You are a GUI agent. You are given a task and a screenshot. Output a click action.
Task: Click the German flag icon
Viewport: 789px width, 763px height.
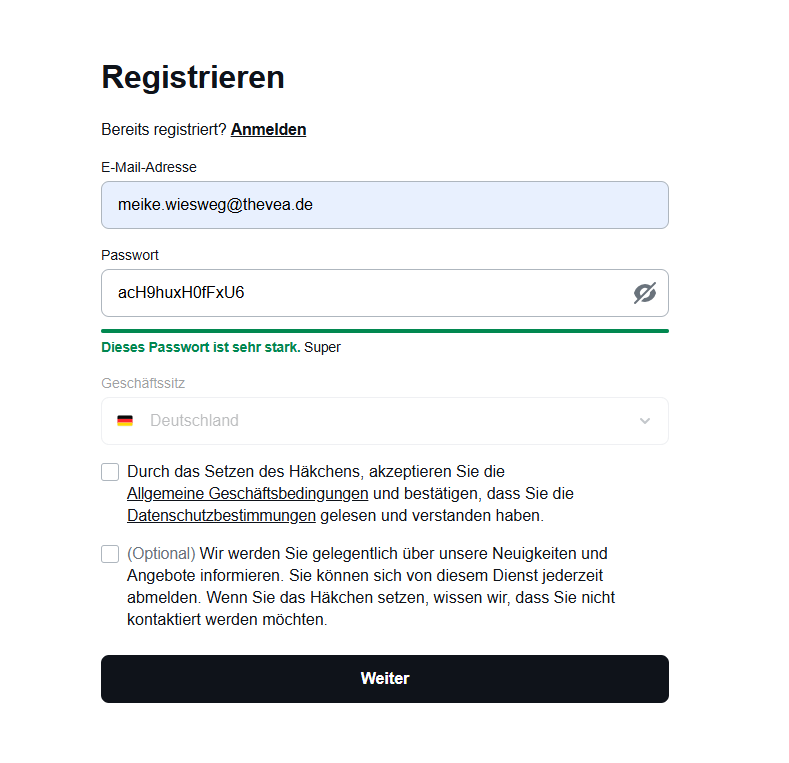[x=125, y=421]
